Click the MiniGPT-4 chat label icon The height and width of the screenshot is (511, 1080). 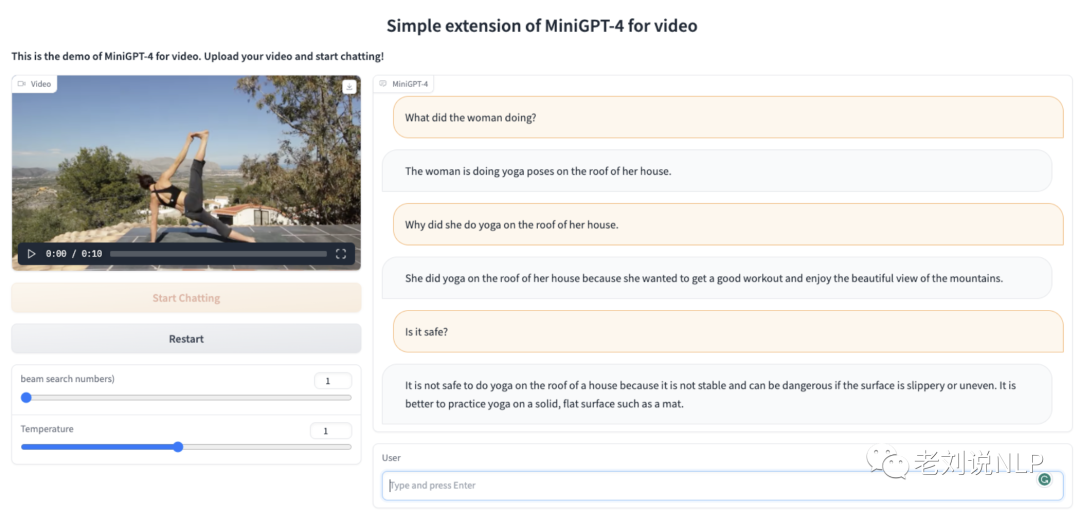pyautogui.click(x=383, y=84)
